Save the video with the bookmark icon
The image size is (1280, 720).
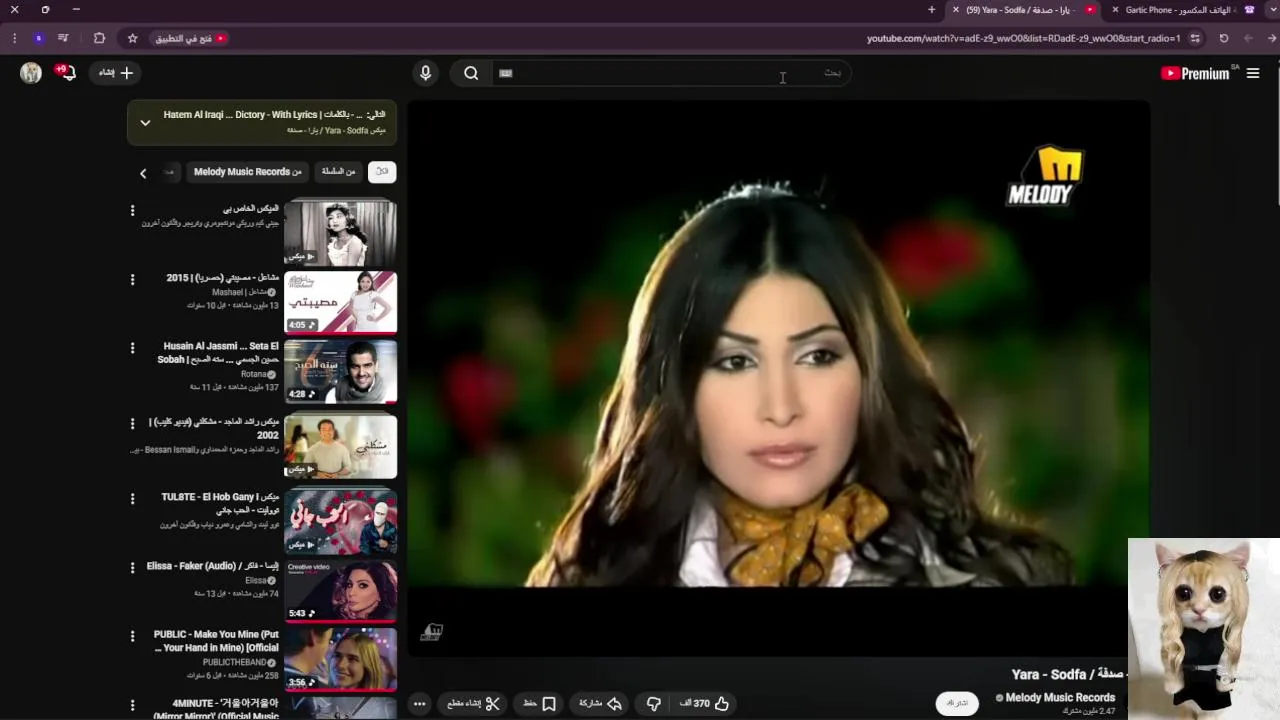[540, 704]
